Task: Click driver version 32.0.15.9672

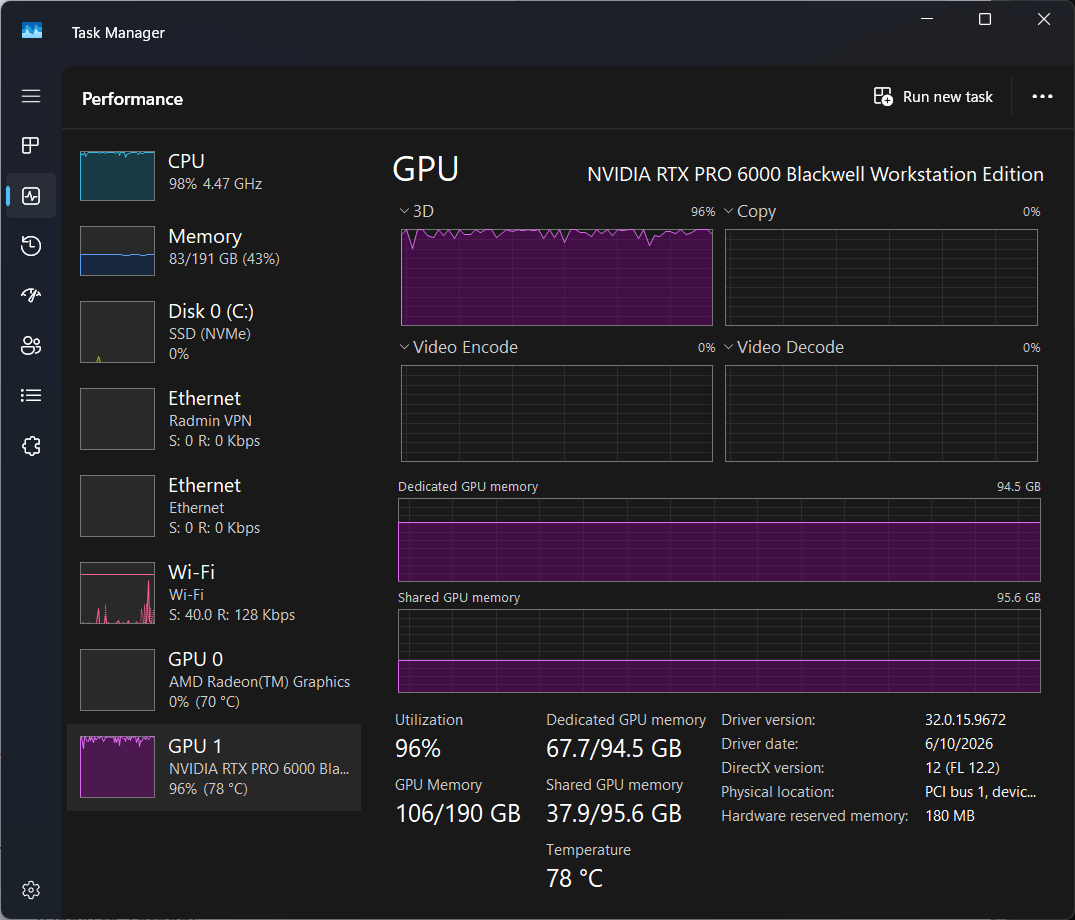Action: pyautogui.click(x=965, y=720)
